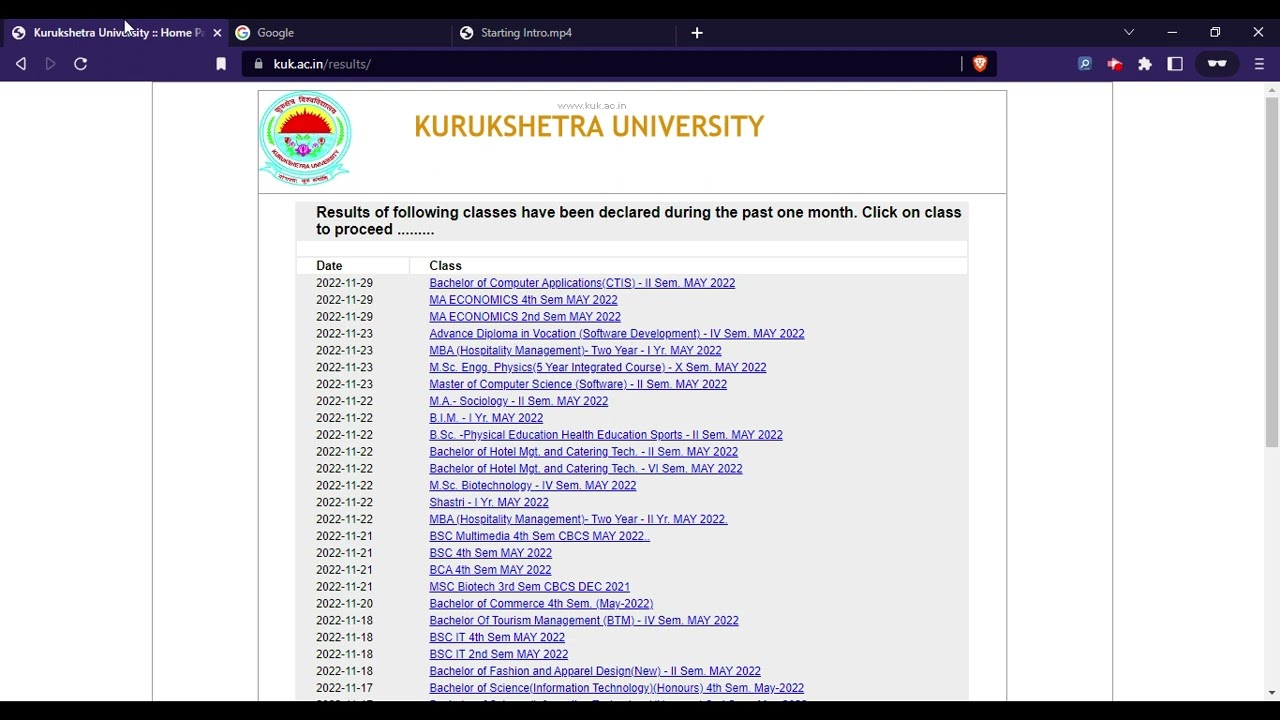Toggle the sidebar panel icon

pos(1176,64)
